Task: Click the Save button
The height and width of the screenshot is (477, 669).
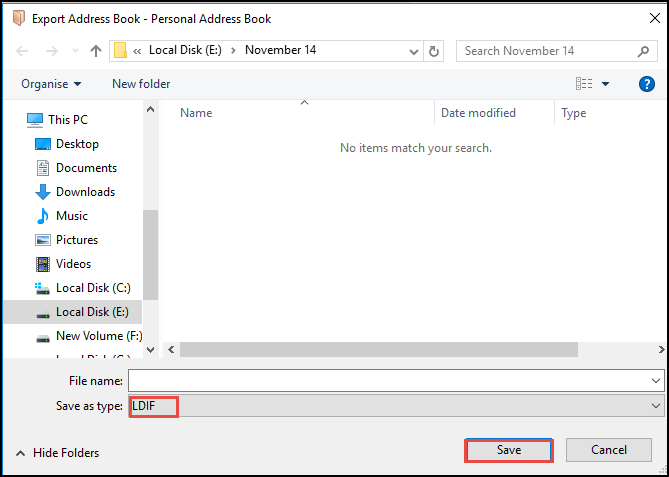Action: [509, 450]
